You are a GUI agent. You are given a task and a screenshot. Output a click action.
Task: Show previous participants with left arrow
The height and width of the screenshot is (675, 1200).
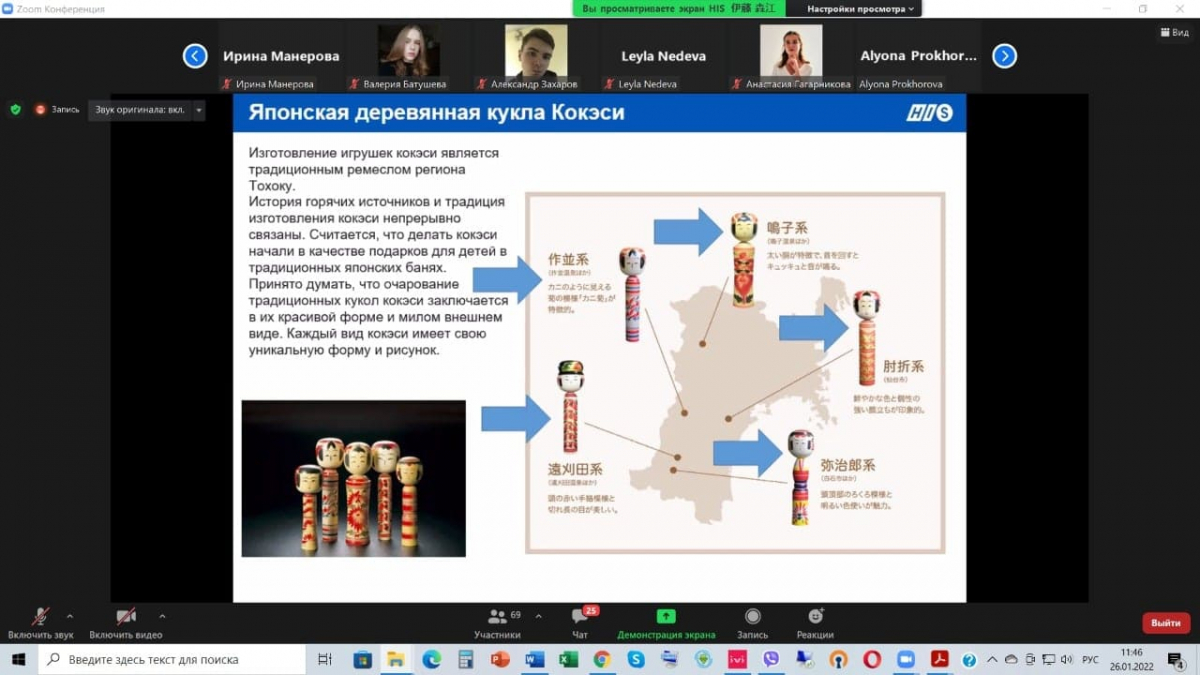195,56
